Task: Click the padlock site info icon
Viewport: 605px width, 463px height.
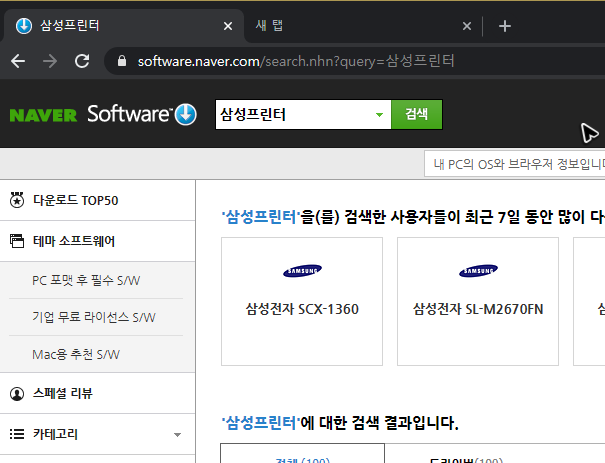Action: coord(122,61)
